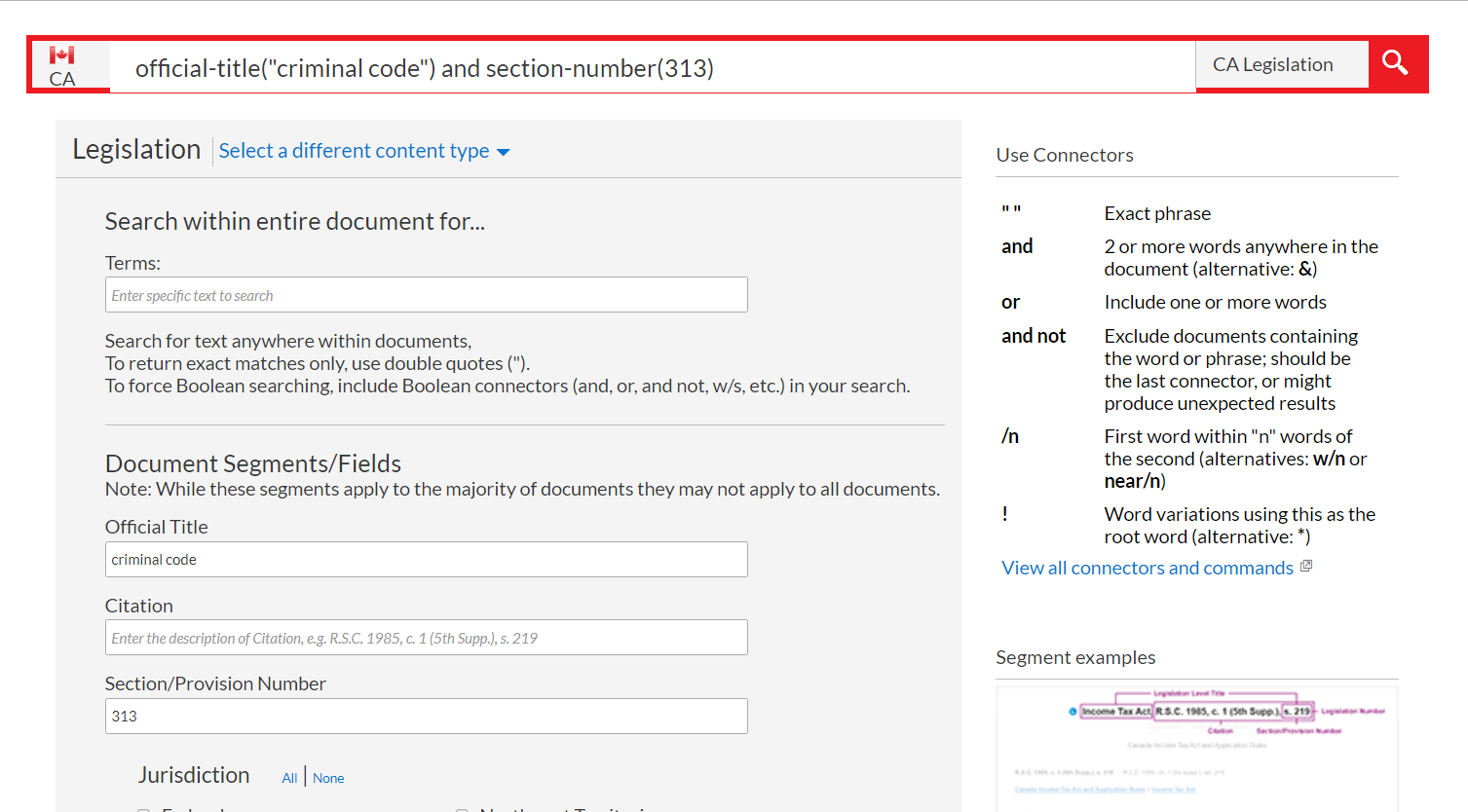Insert the exact phrase quotes connector

[x=1011, y=212]
